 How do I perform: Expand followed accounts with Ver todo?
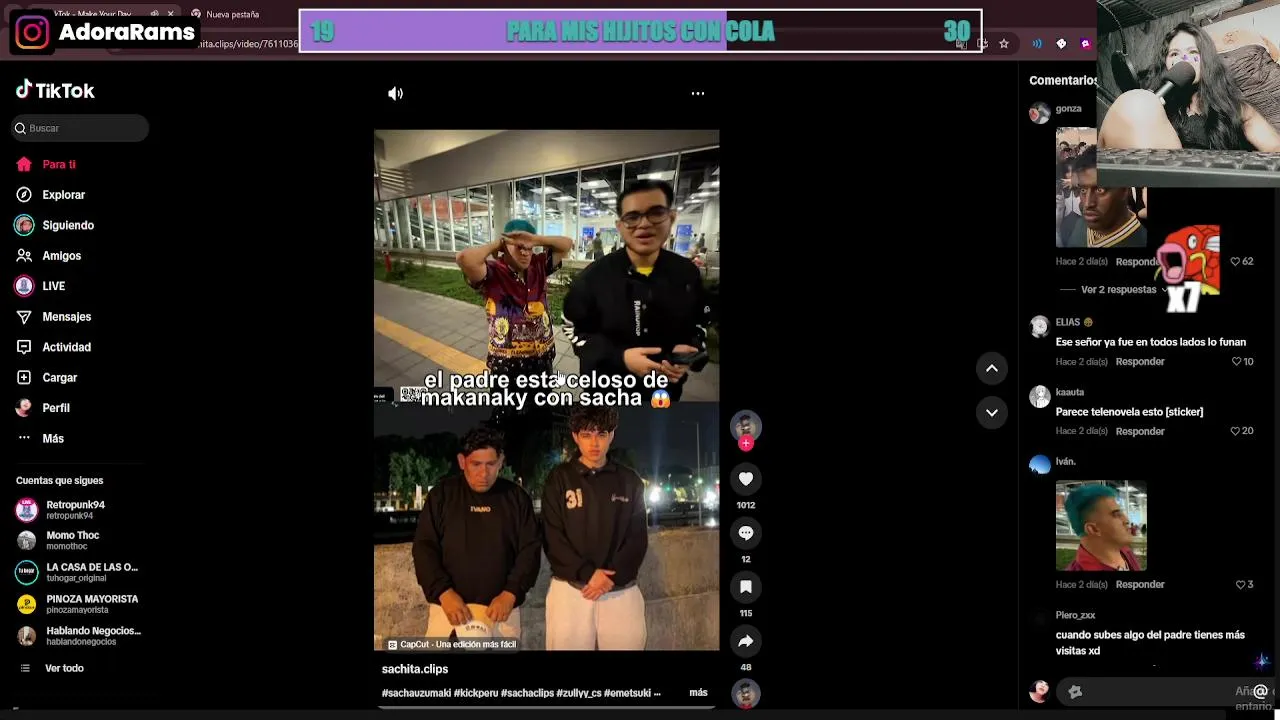(64, 668)
